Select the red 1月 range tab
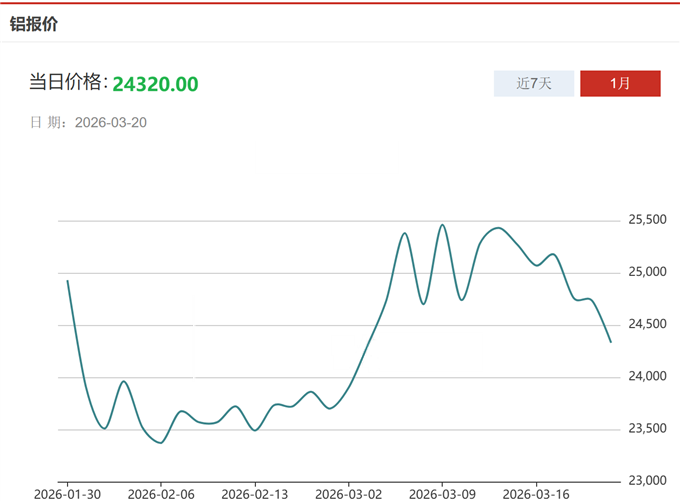The image size is (680, 501). [620, 83]
